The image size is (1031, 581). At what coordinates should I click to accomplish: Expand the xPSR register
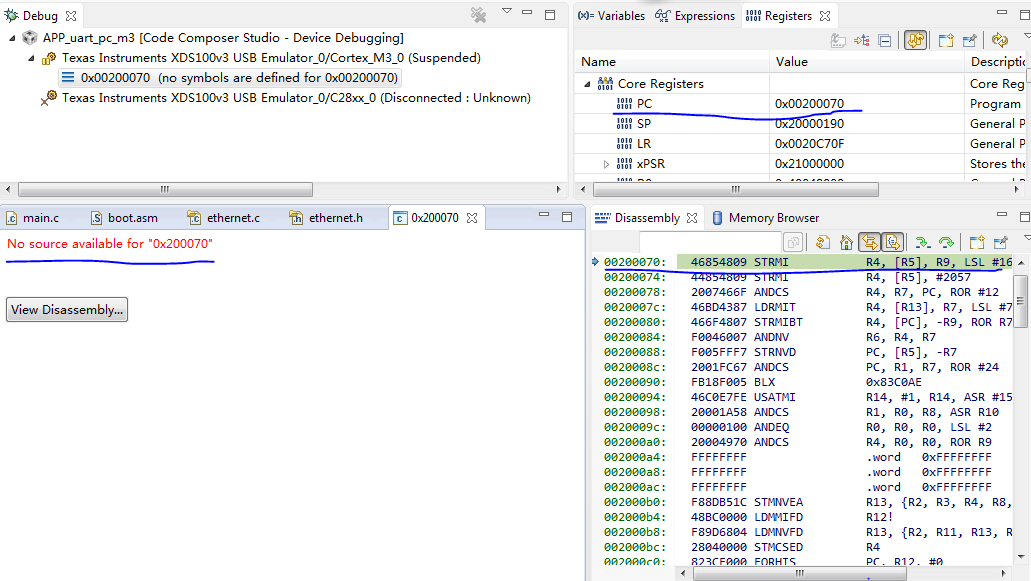coord(606,164)
